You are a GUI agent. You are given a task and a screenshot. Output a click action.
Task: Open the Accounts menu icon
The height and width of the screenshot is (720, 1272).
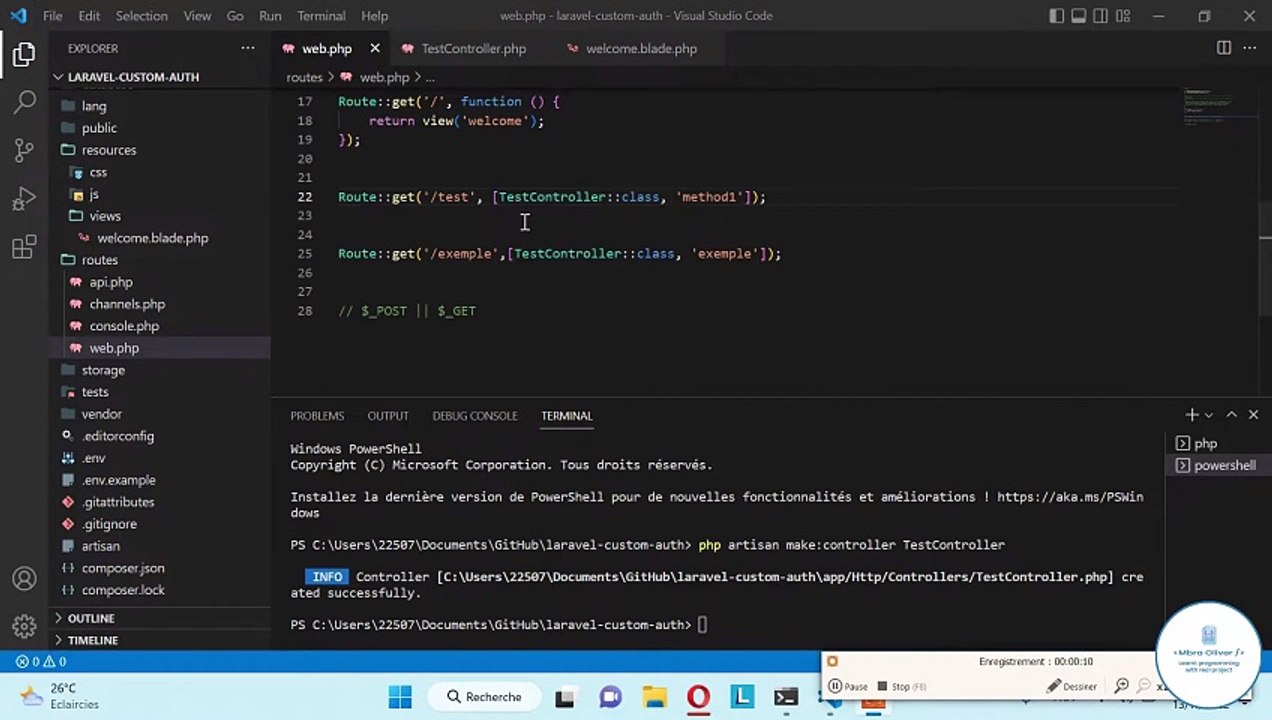(24, 579)
